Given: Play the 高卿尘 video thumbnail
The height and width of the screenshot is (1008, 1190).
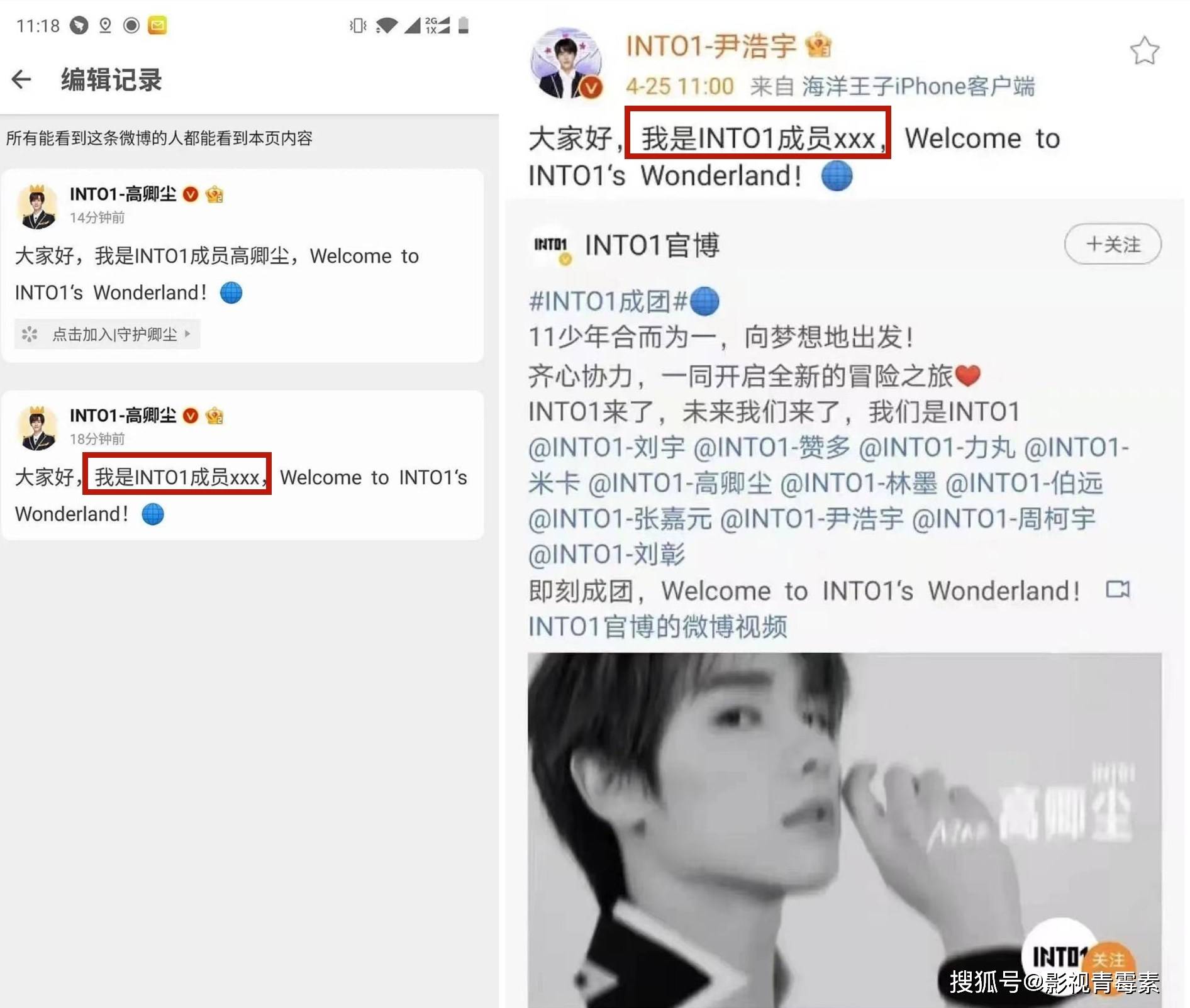Looking at the screenshot, I should click(x=844, y=830).
